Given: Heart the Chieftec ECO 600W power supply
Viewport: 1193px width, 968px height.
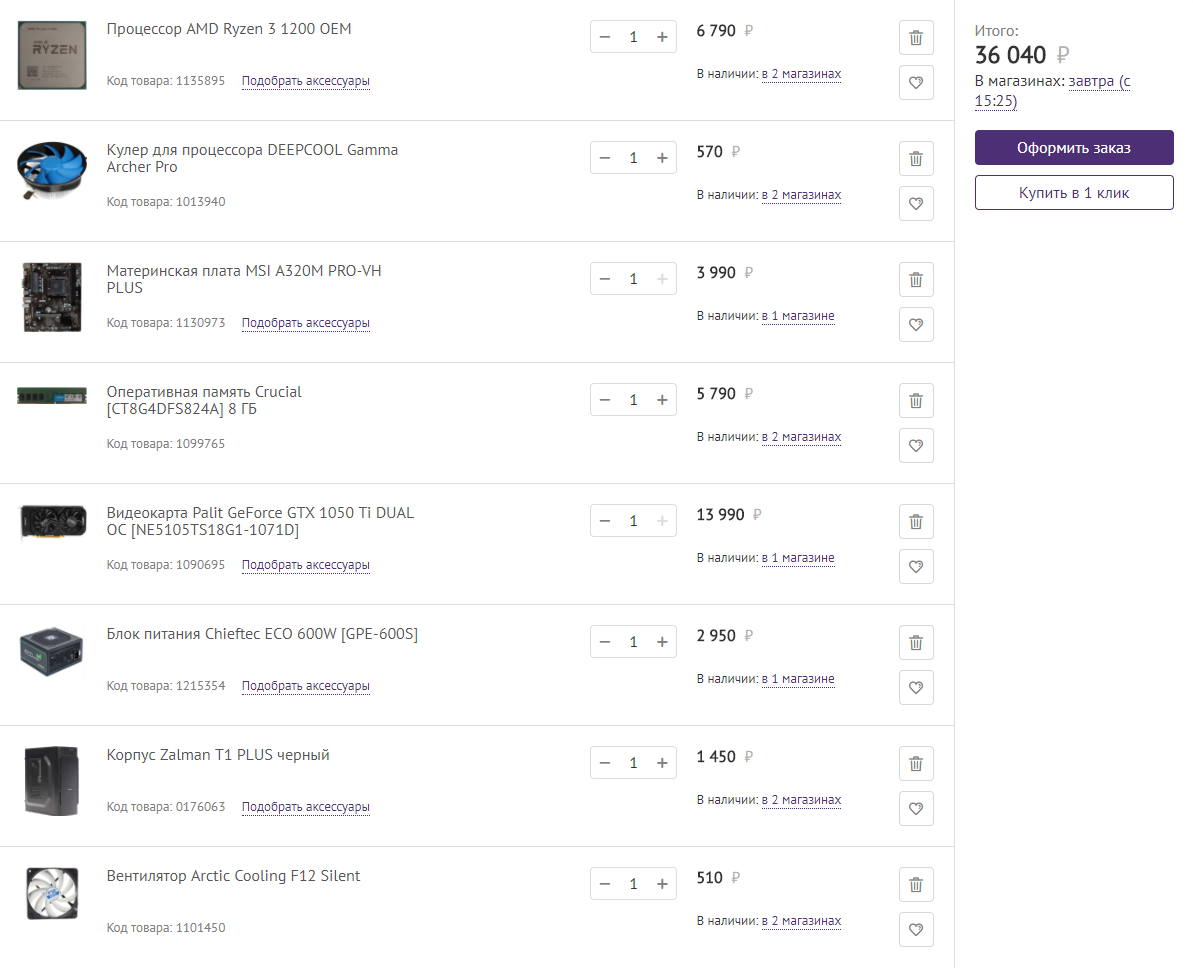Looking at the screenshot, I should coord(916,688).
